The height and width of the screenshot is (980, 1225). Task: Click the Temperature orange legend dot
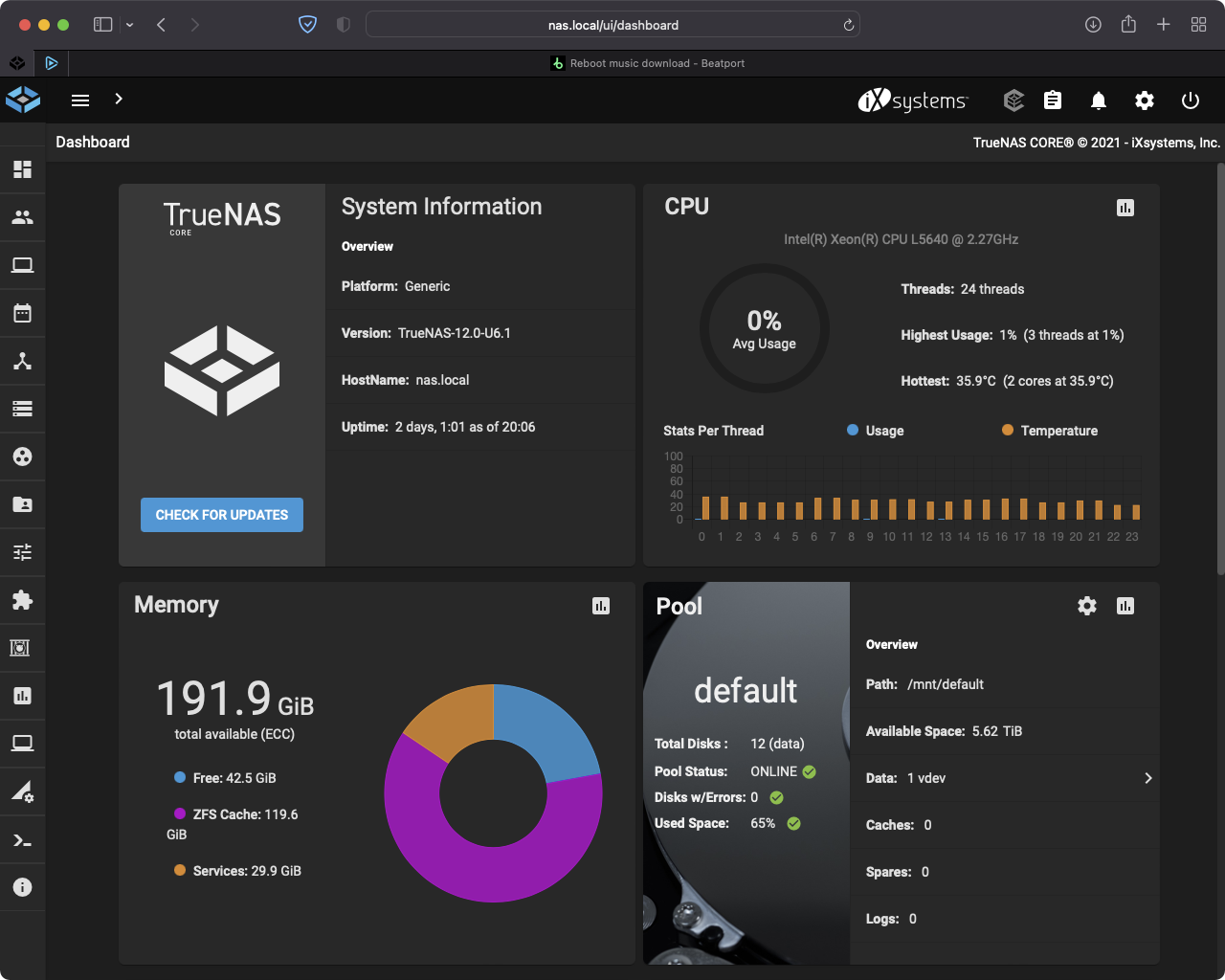pos(1008,430)
